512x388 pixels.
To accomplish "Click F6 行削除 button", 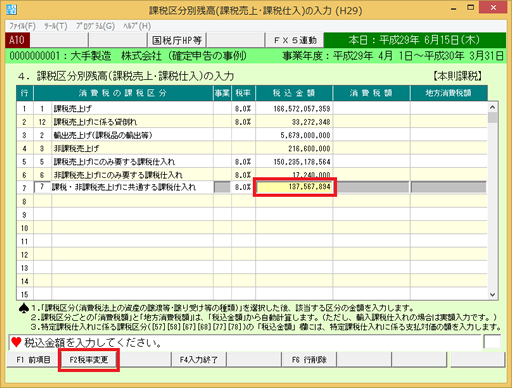I will (309, 360).
